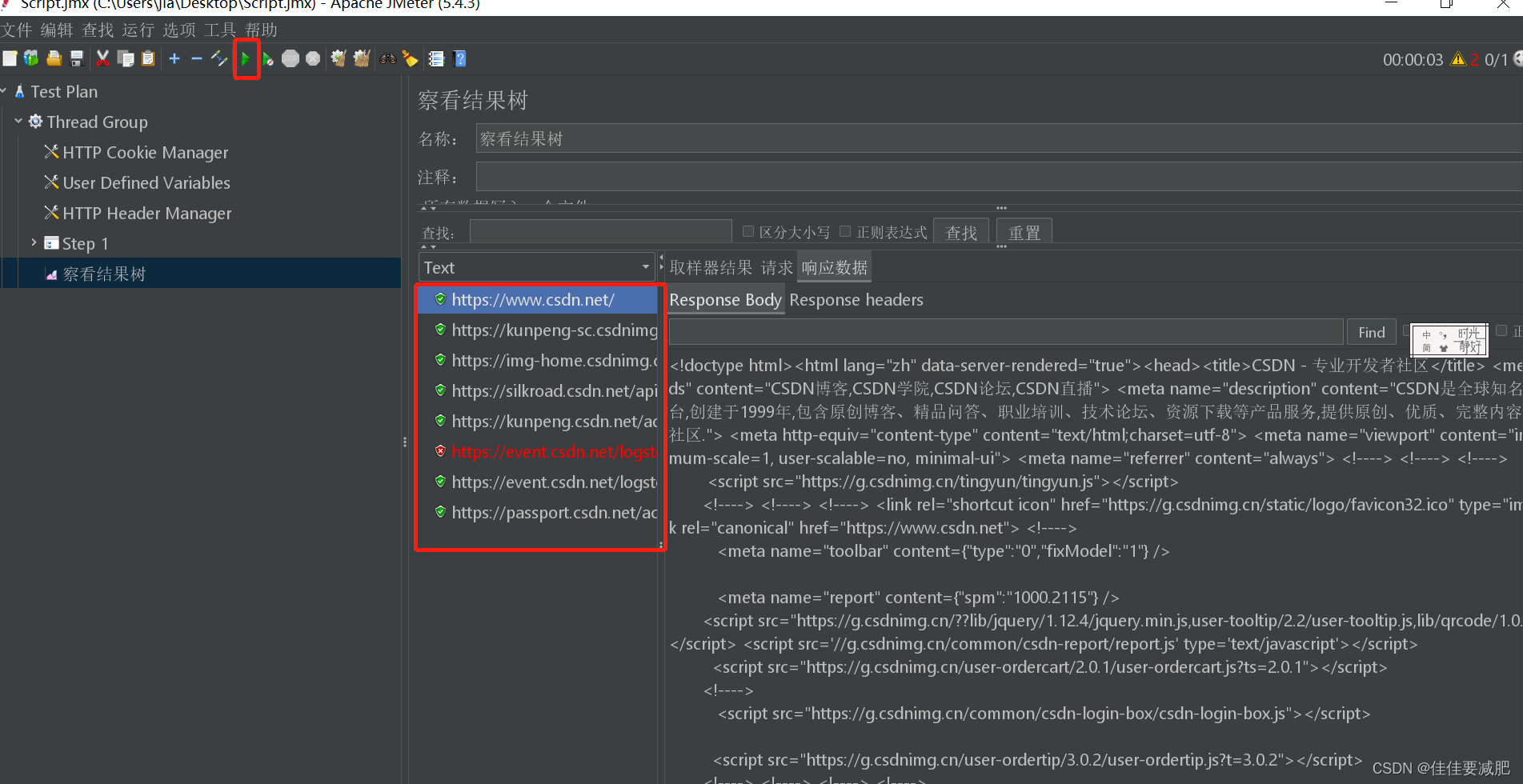Open the 查找 menu

click(98, 30)
